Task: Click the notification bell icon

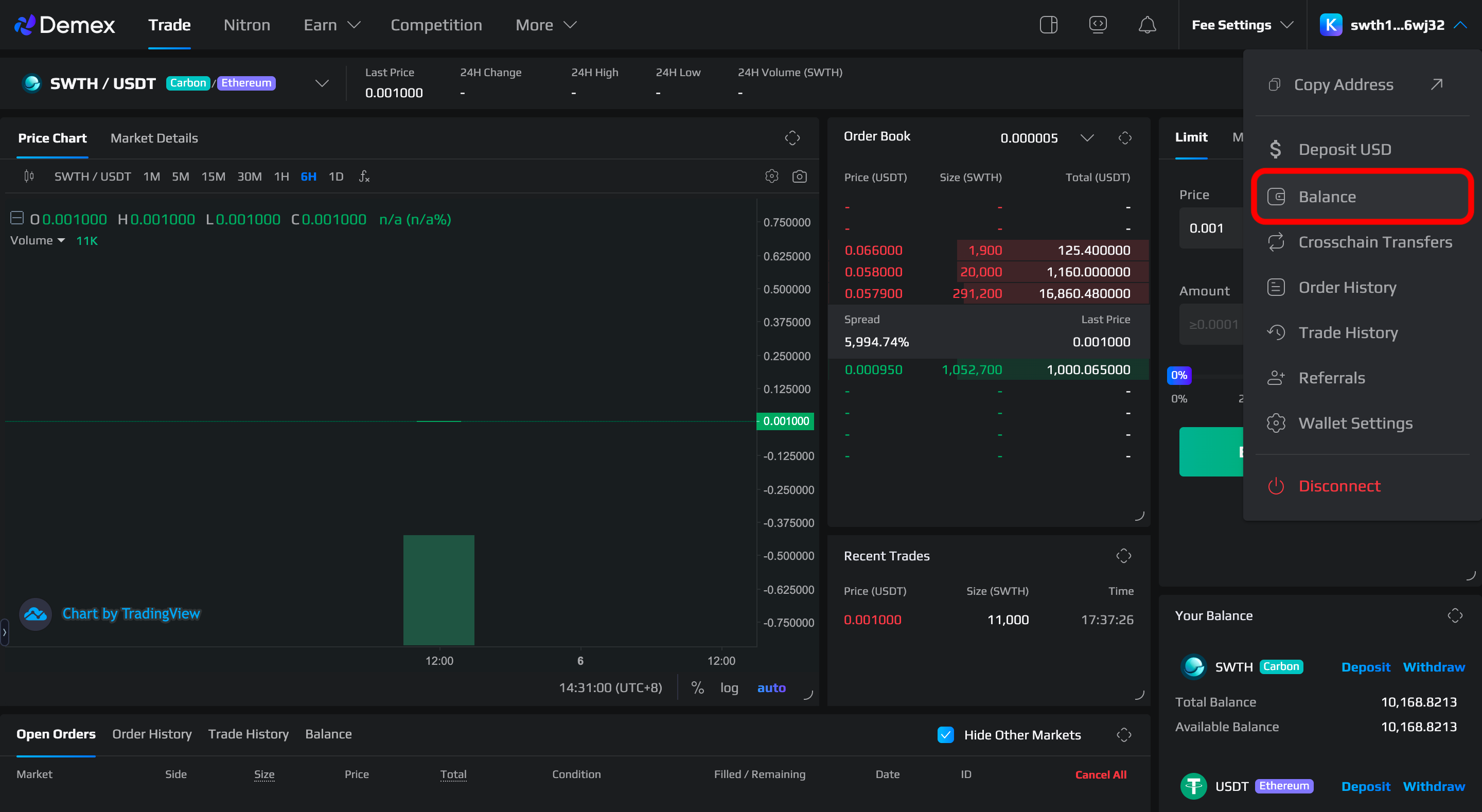Action: (1146, 25)
